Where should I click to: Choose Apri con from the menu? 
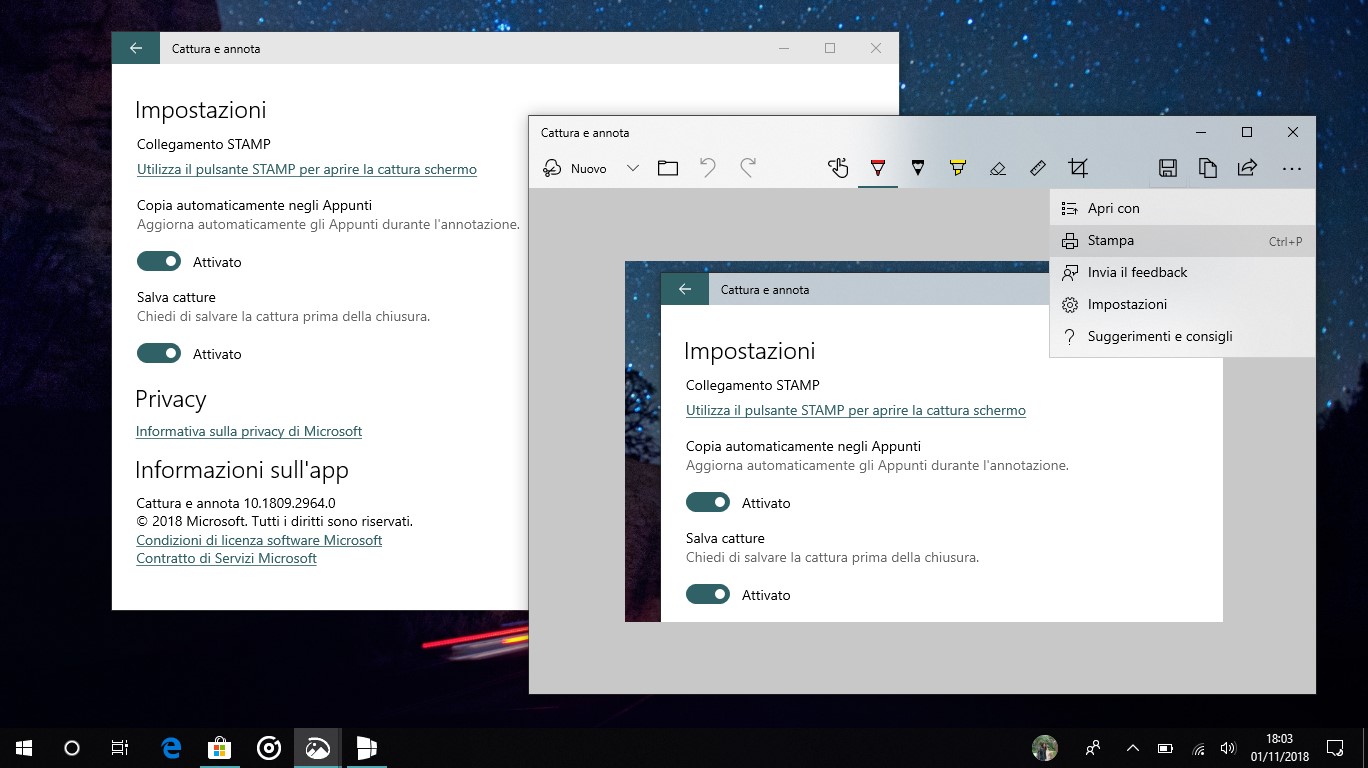coord(1182,208)
